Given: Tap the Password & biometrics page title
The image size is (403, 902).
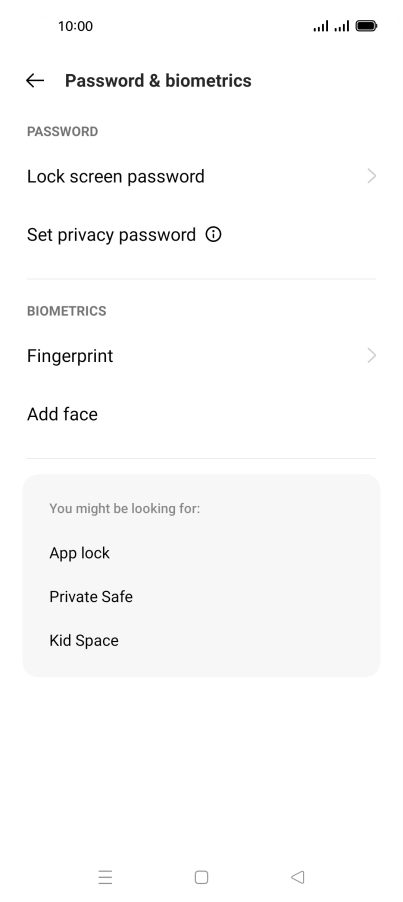Looking at the screenshot, I should coord(158,81).
